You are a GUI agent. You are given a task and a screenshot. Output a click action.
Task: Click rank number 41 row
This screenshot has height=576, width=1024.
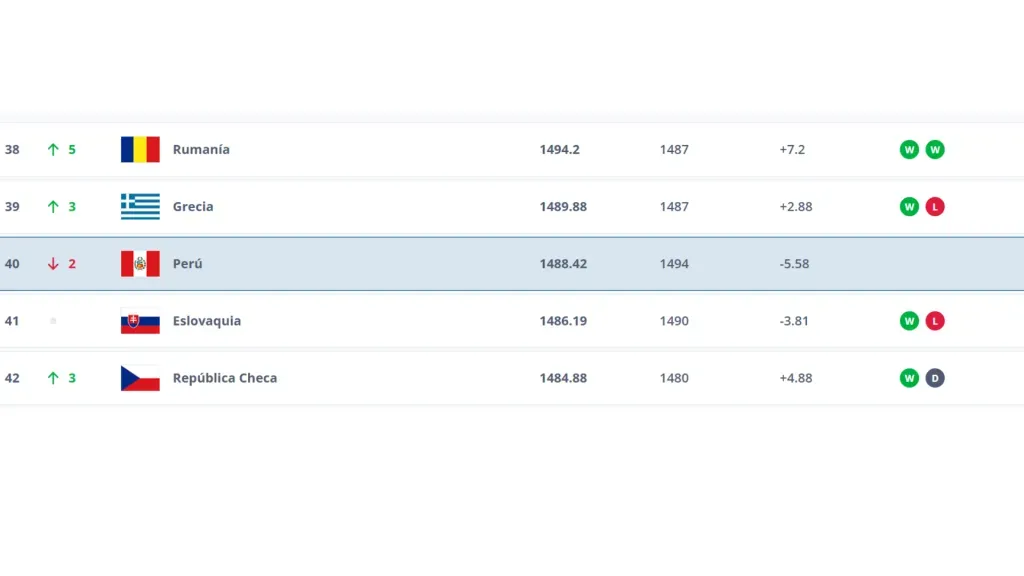[x=12, y=321]
